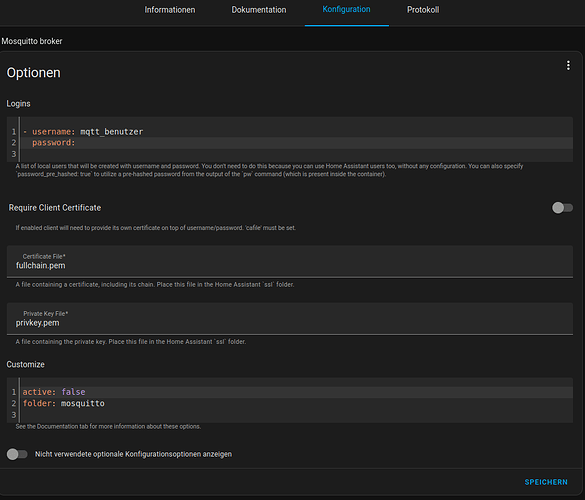Click the Optionen heading
Screen dimensions: 585x500
tap(33, 73)
